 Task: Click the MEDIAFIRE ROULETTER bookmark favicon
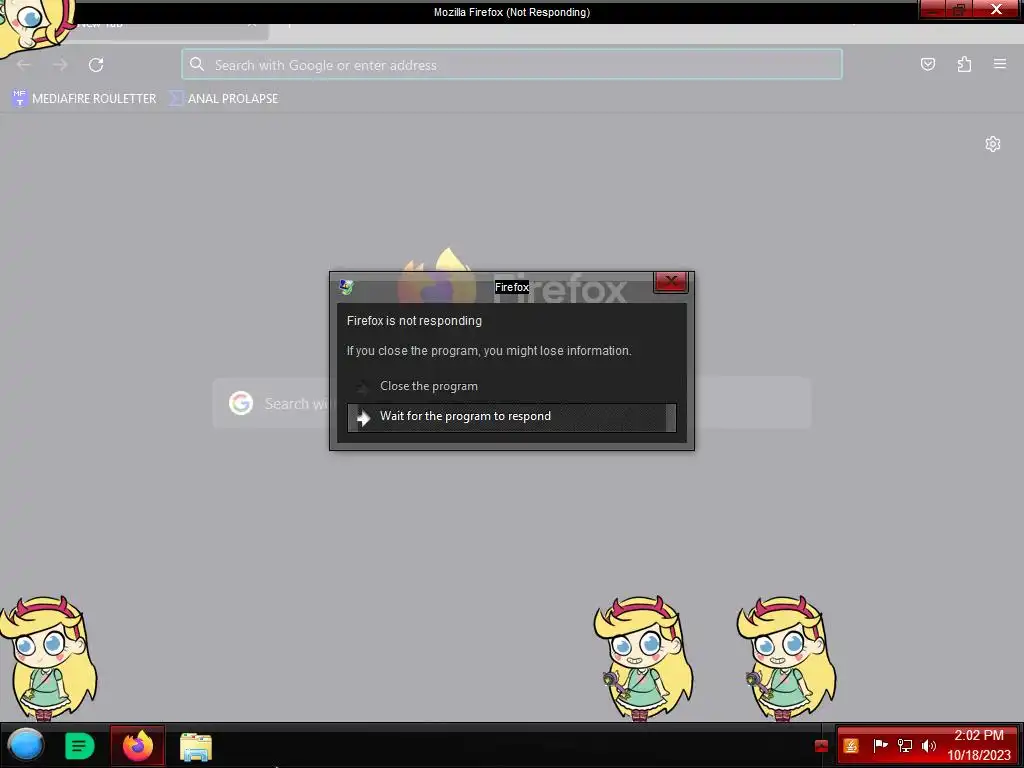(x=20, y=98)
